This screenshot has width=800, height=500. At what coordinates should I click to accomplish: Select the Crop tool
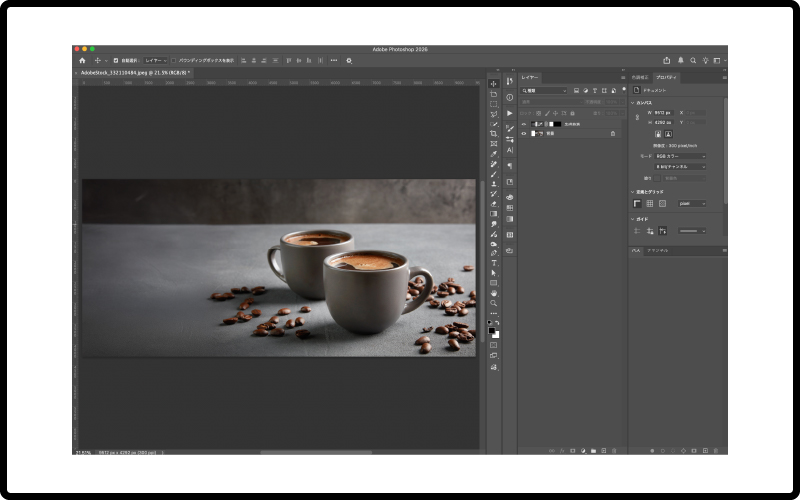coord(494,133)
